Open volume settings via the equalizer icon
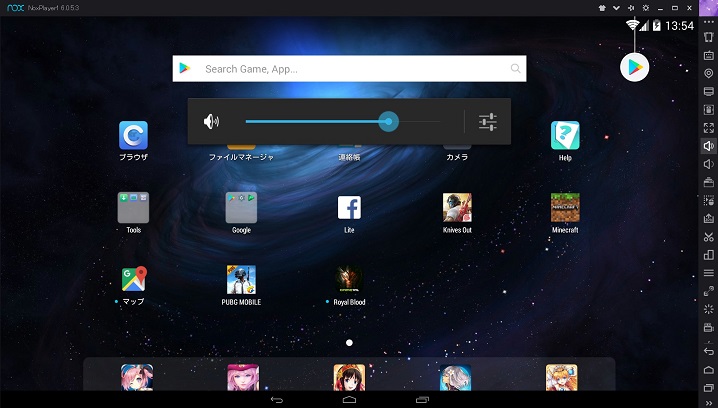Screen dimensions: 718x408 (x=487, y=122)
